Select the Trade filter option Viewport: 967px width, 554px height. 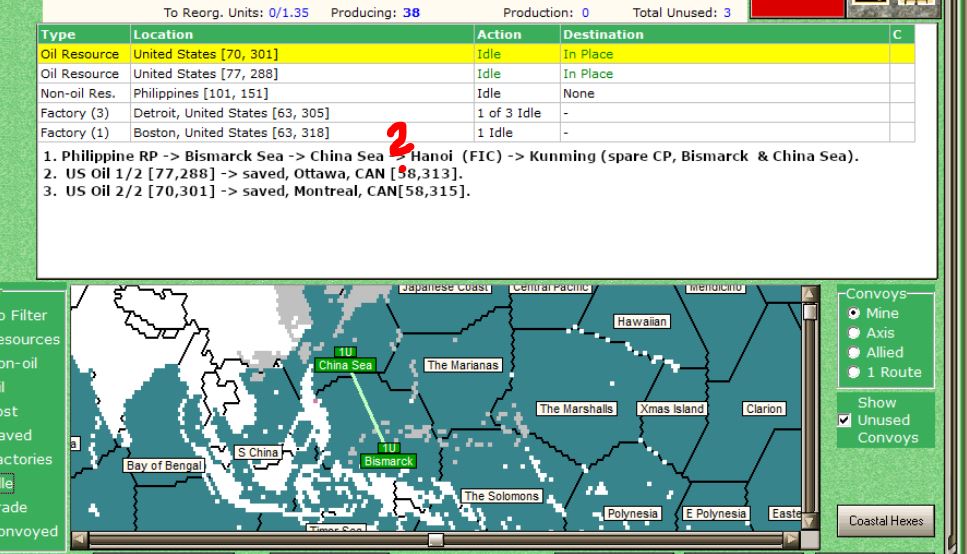click(14, 508)
